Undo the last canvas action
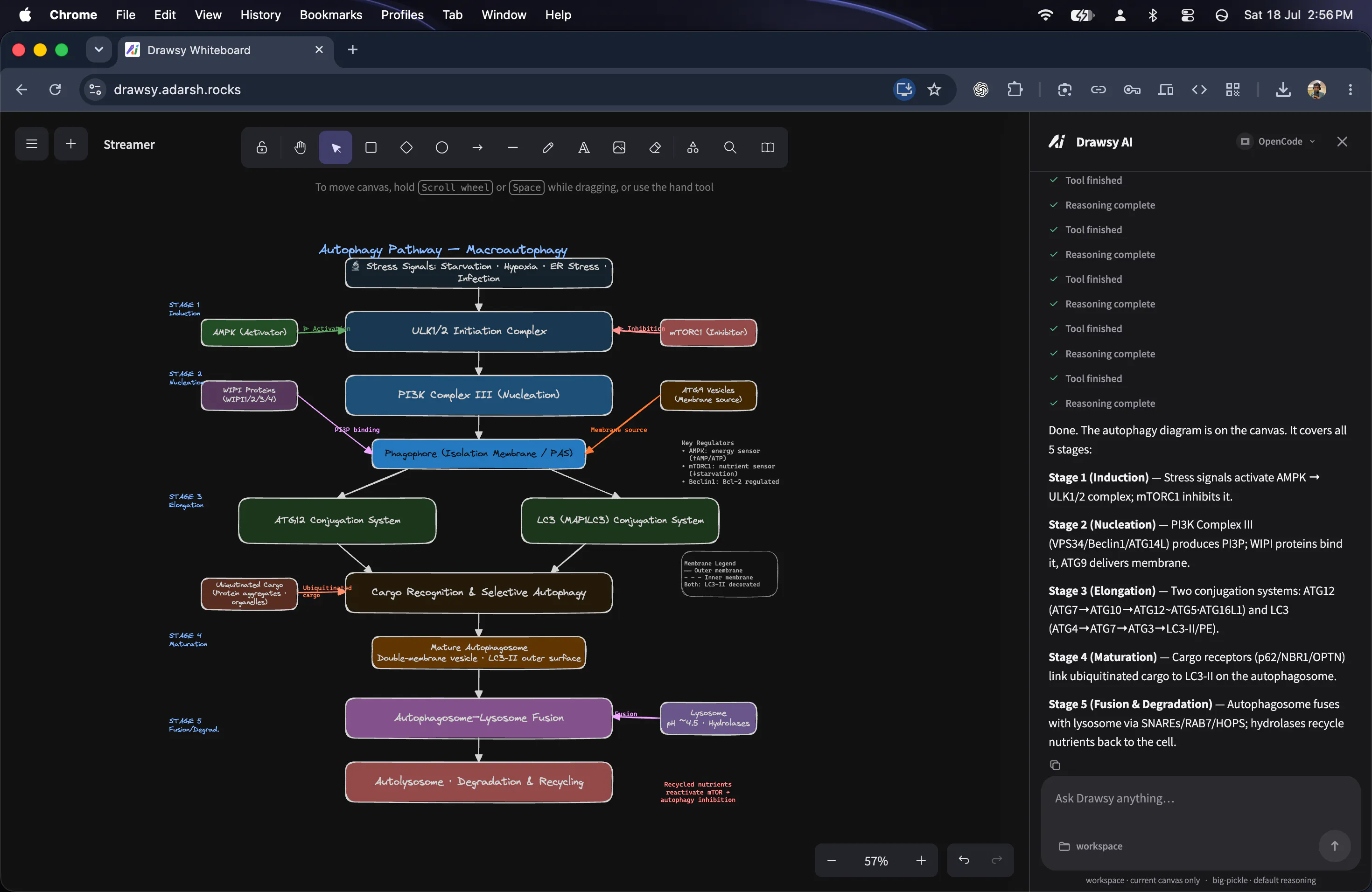Screen dimensions: 1372x892 point(964,860)
